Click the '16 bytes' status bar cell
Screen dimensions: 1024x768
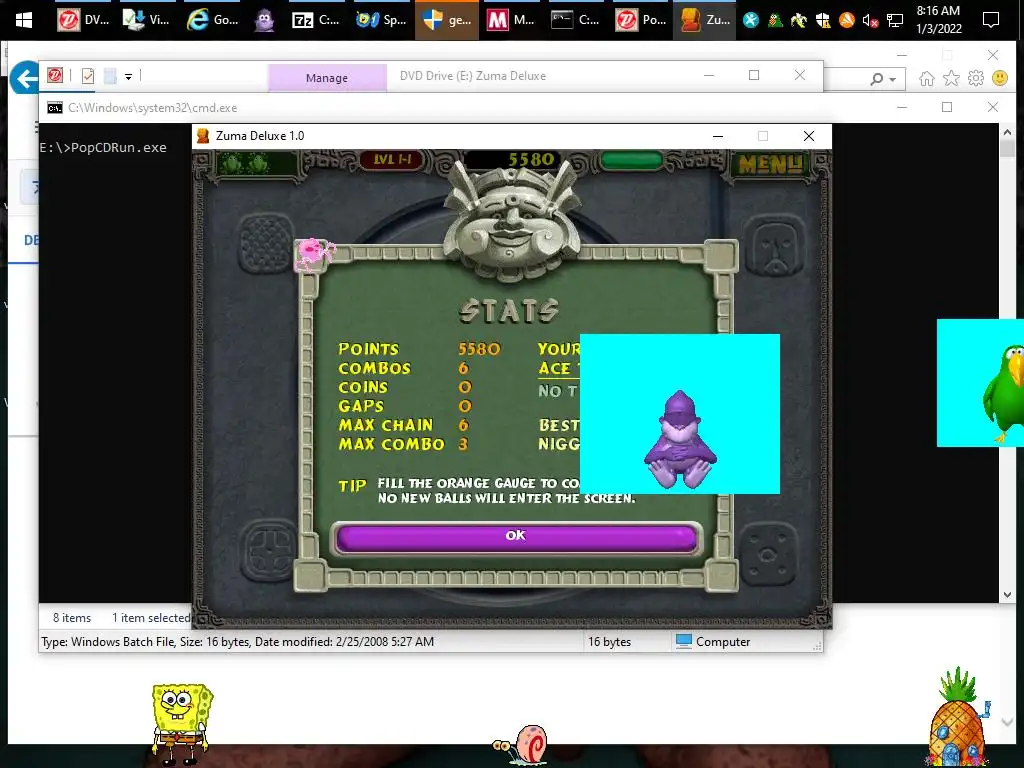point(609,642)
